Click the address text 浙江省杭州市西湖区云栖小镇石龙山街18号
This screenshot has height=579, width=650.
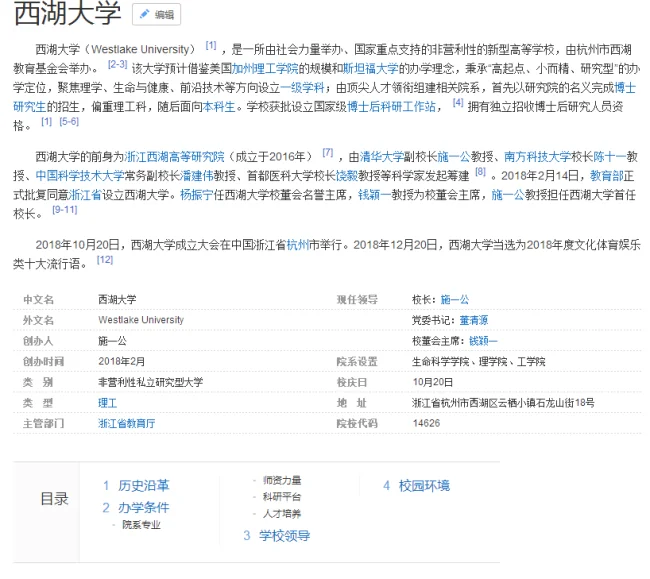tap(503, 403)
